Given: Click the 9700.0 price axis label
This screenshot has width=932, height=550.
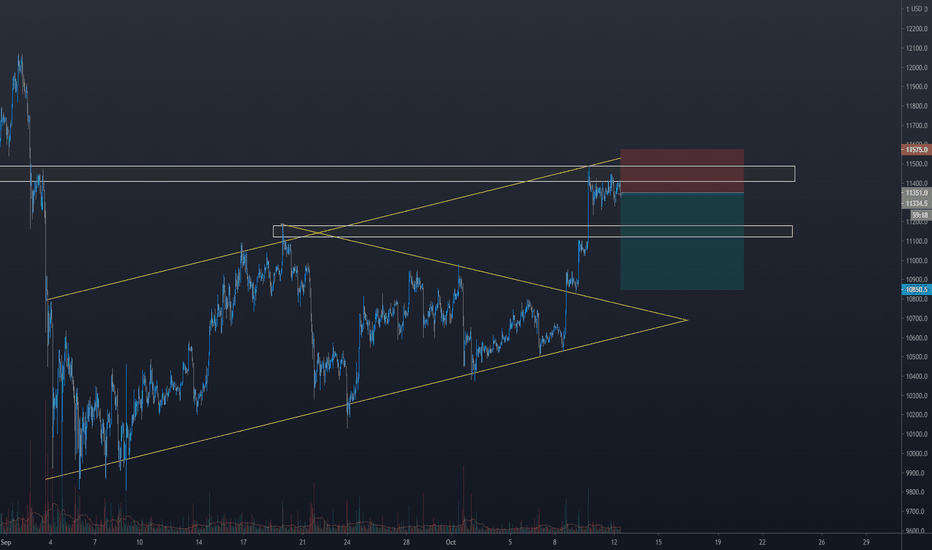Looking at the screenshot, I should coord(917,511).
